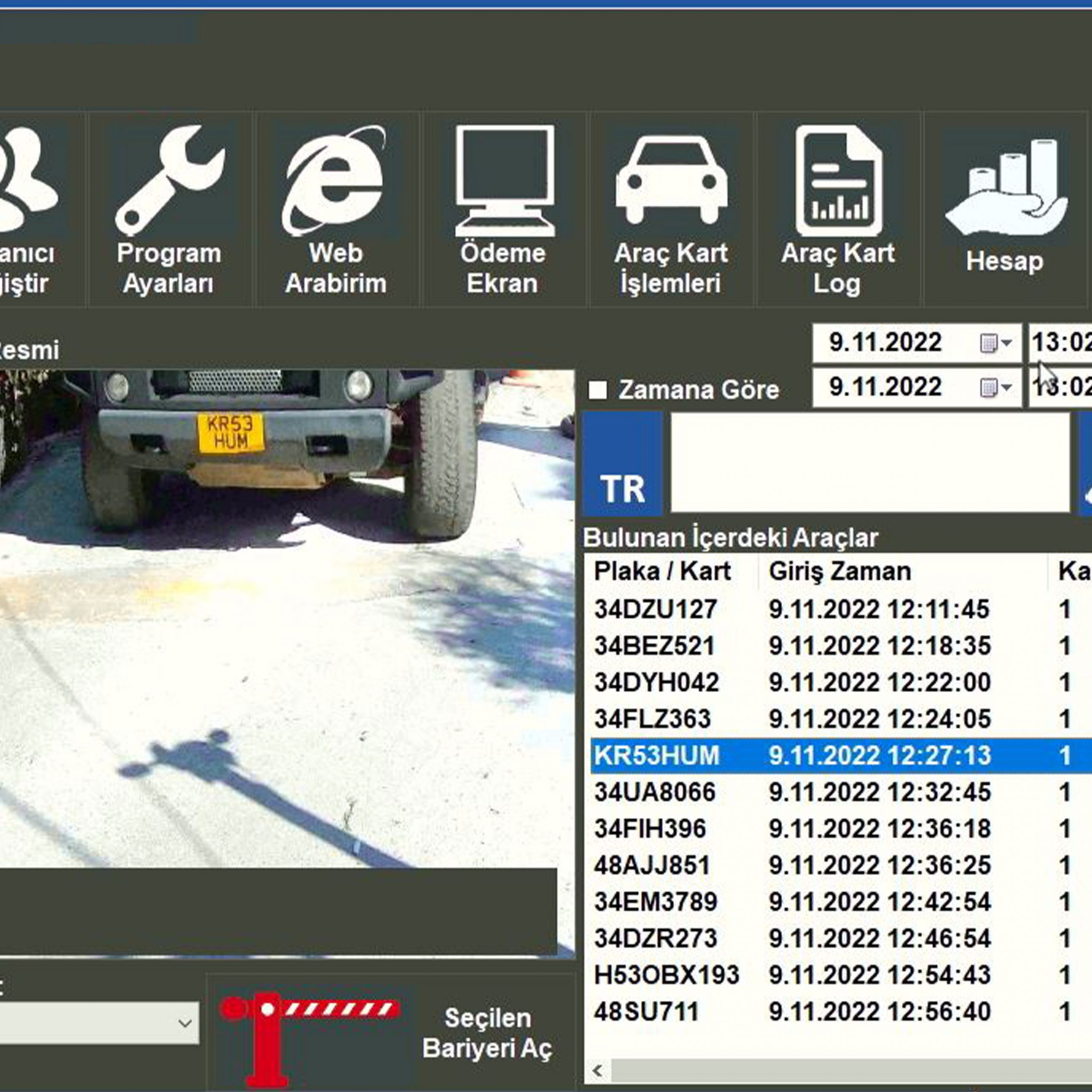1092x1092 pixels.
Task: Select row 34EM3789
Action: [841, 902]
